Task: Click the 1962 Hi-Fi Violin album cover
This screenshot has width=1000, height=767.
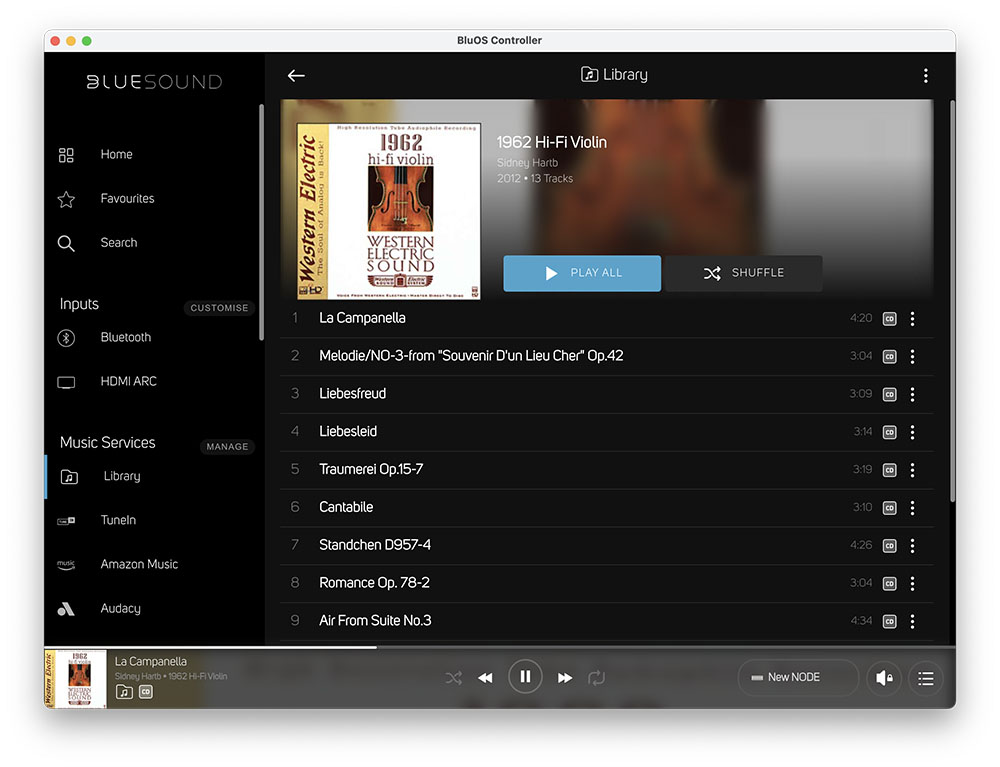Action: (x=389, y=211)
